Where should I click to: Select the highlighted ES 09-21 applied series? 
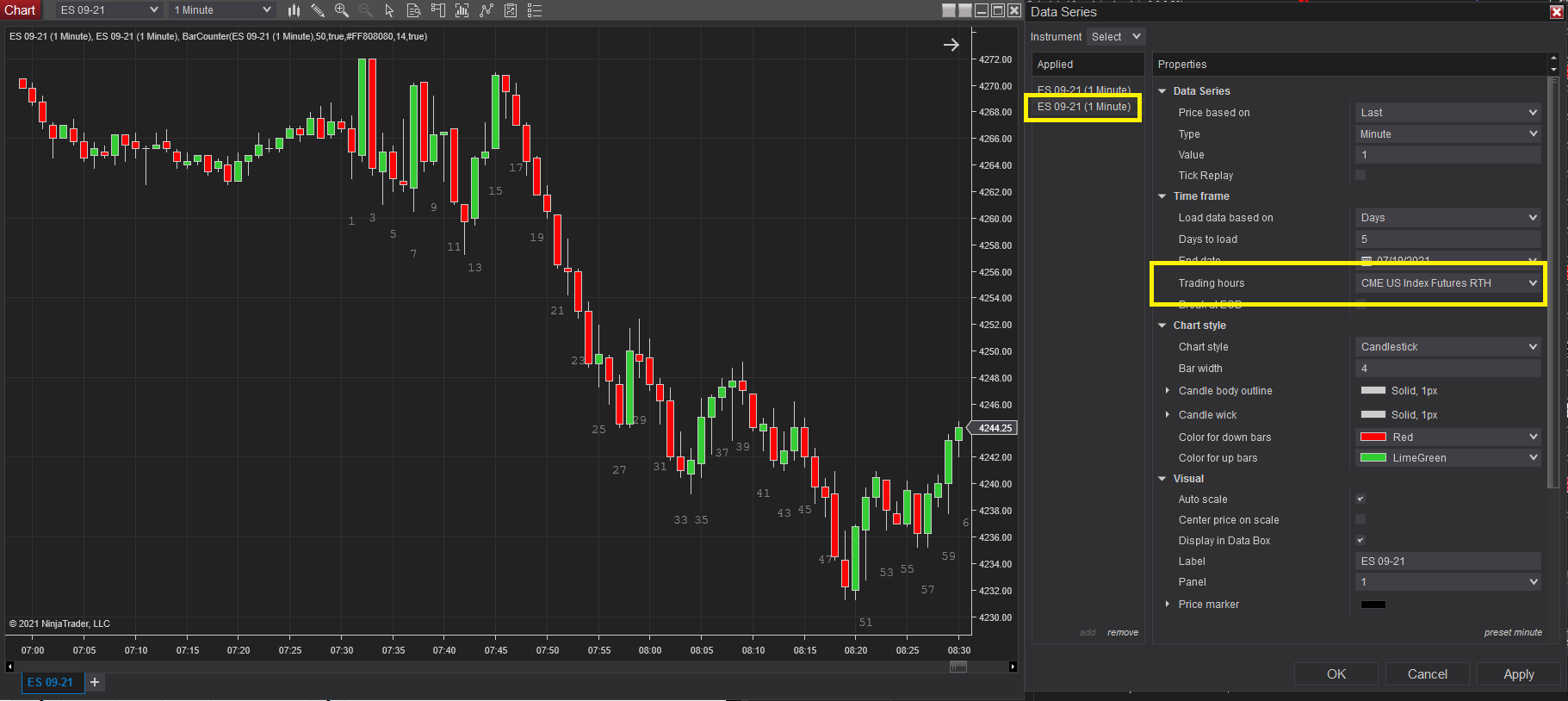point(1083,107)
